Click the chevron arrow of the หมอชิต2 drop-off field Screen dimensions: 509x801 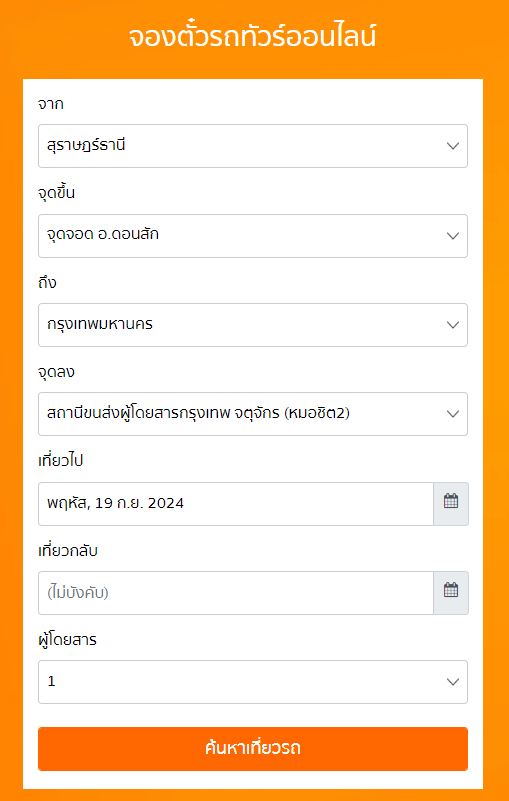(x=453, y=414)
